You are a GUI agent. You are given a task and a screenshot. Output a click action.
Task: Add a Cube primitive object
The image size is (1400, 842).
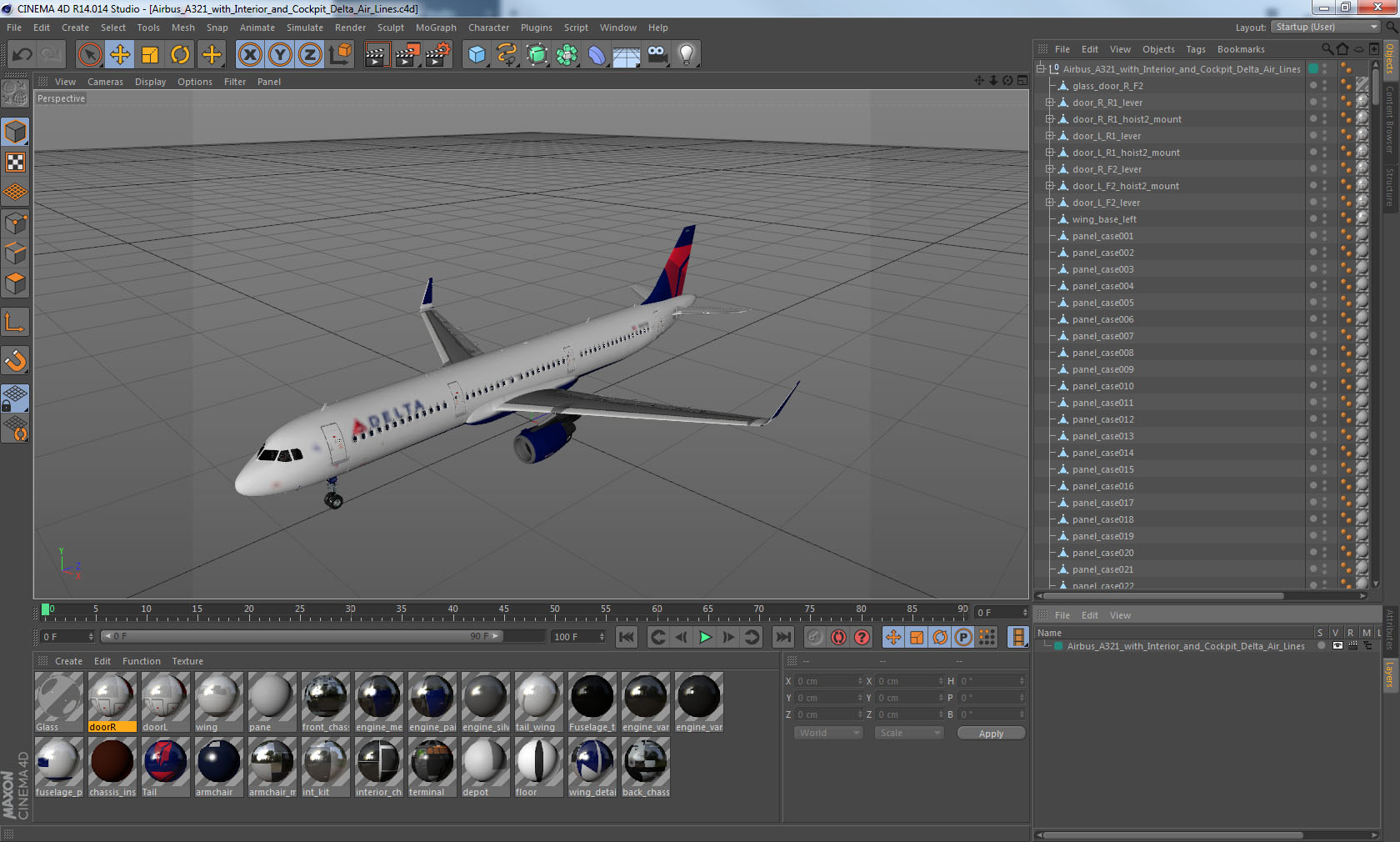[477, 55]
